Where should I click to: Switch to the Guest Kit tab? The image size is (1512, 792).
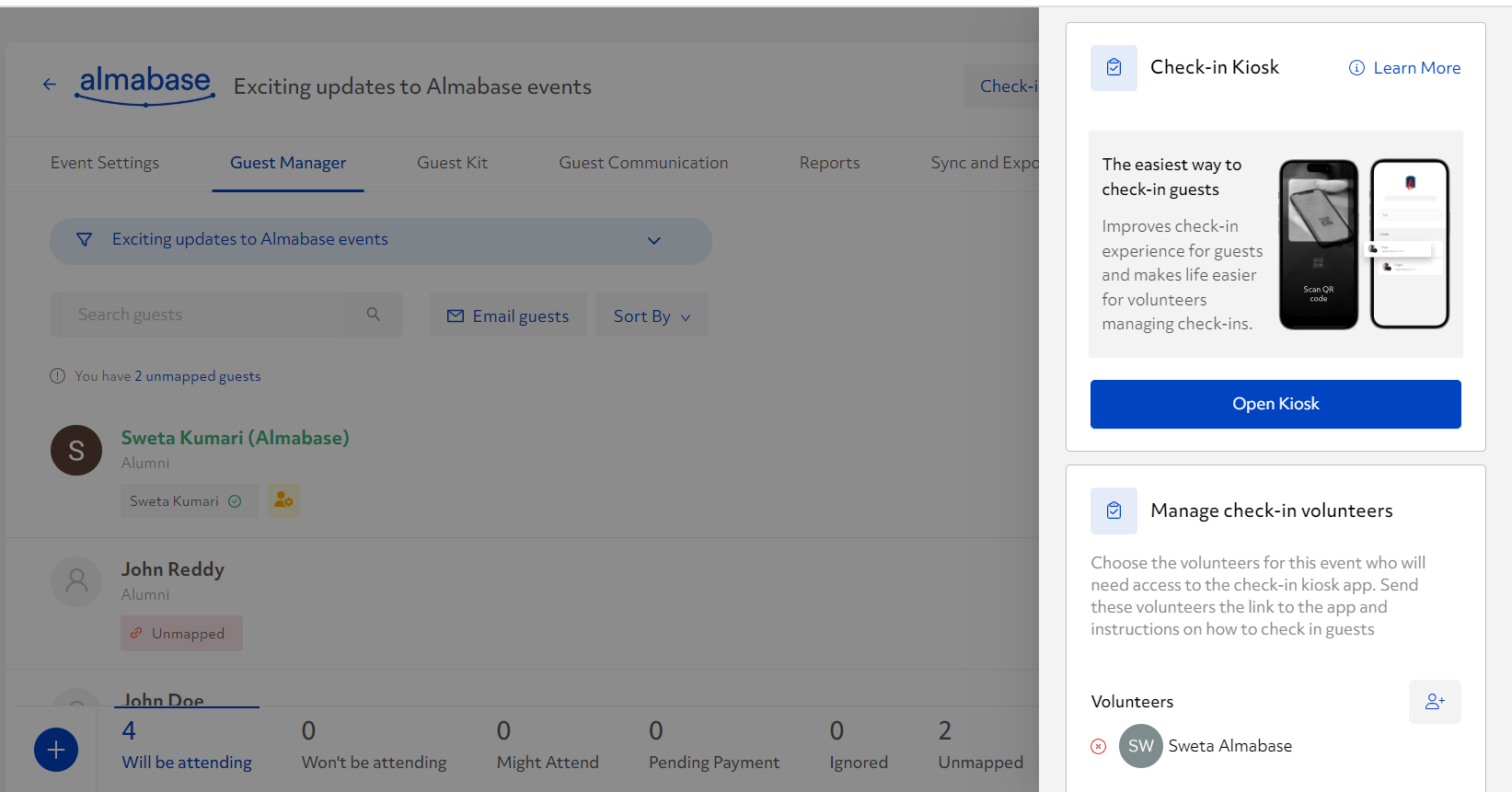[452, 163]
